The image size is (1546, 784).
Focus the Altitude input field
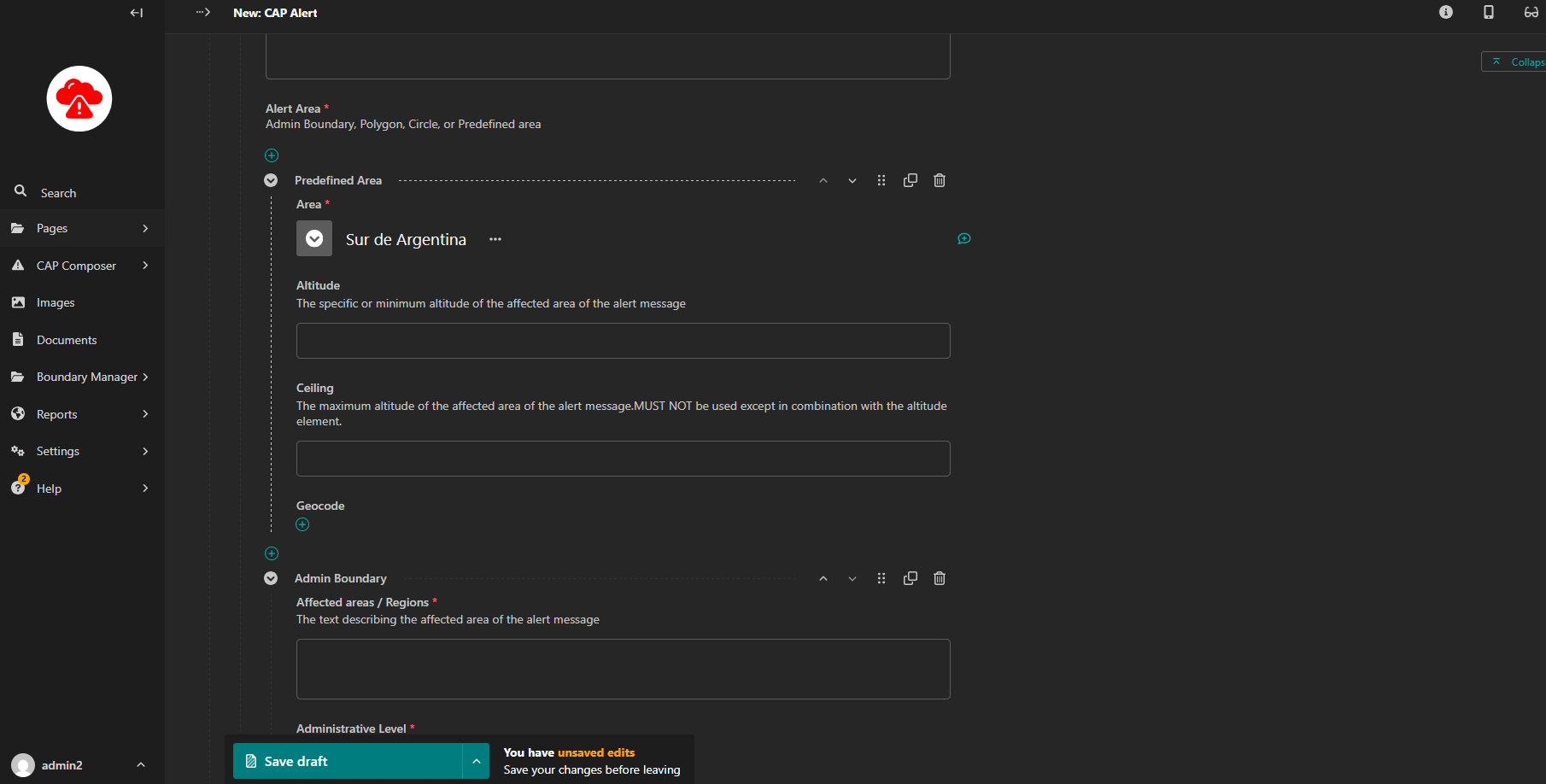624,341
